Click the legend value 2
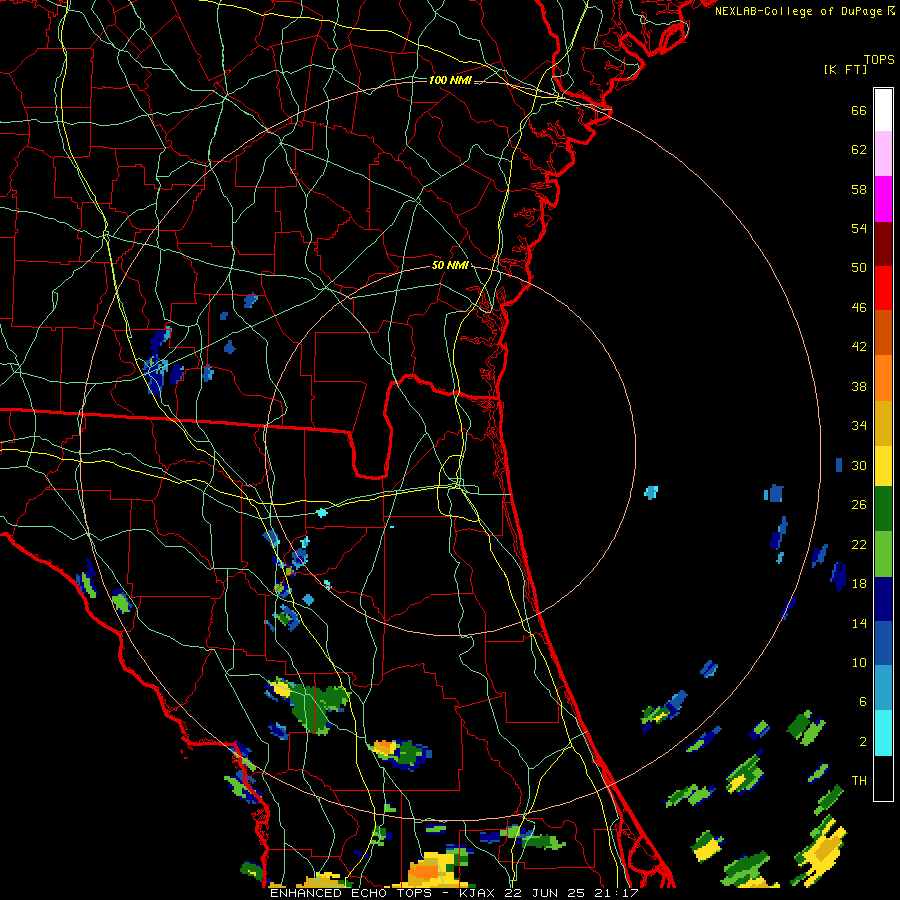The height and width of the screenshot is (900, 900). tap(863, 742)
